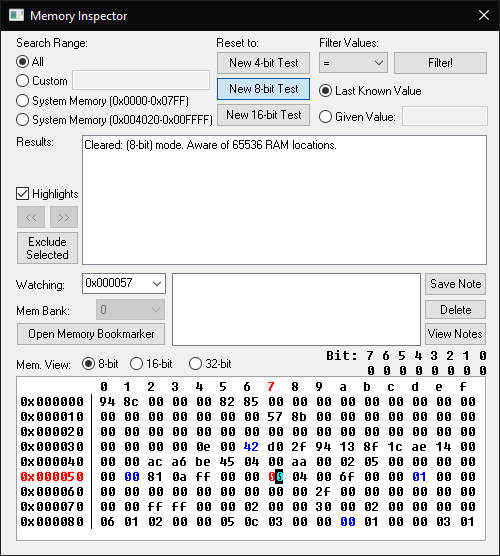Switch memory view to 32-bit
The width and height of the screenshot is (500, 556).
point(195,364)
